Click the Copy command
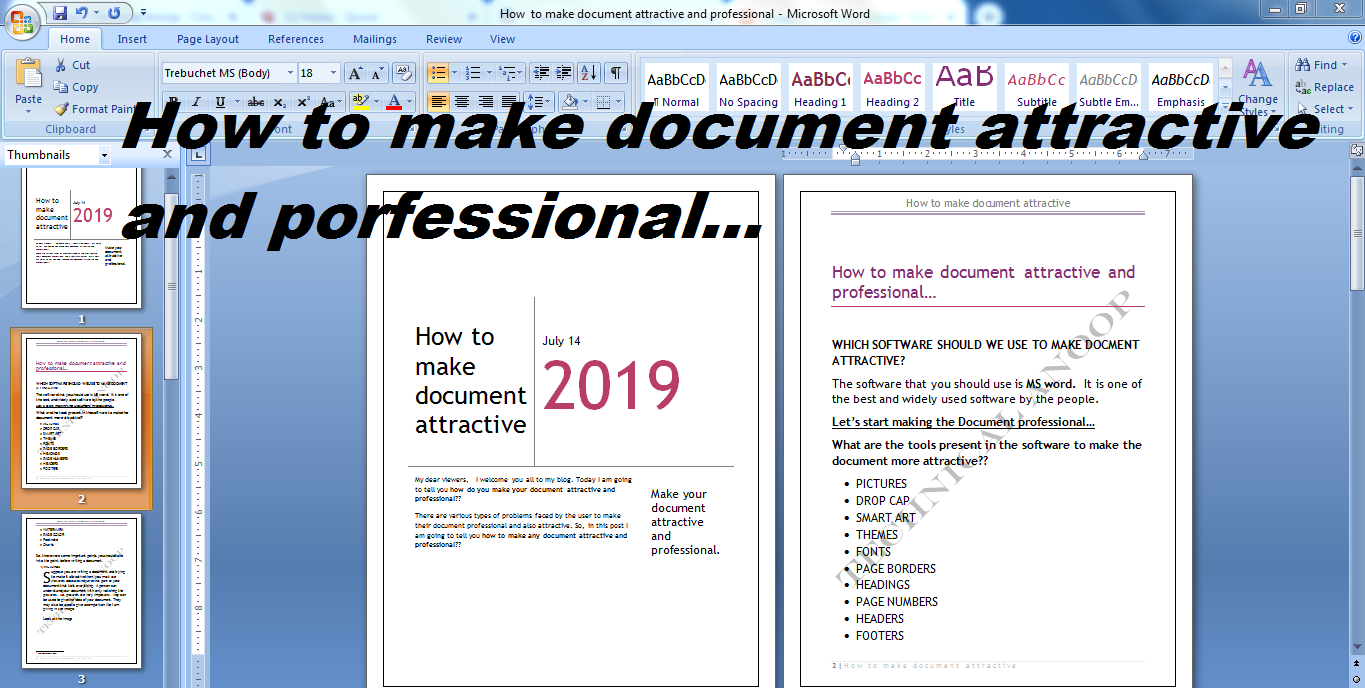This screenshot has width=1365, height=688. tap(79, 87)
